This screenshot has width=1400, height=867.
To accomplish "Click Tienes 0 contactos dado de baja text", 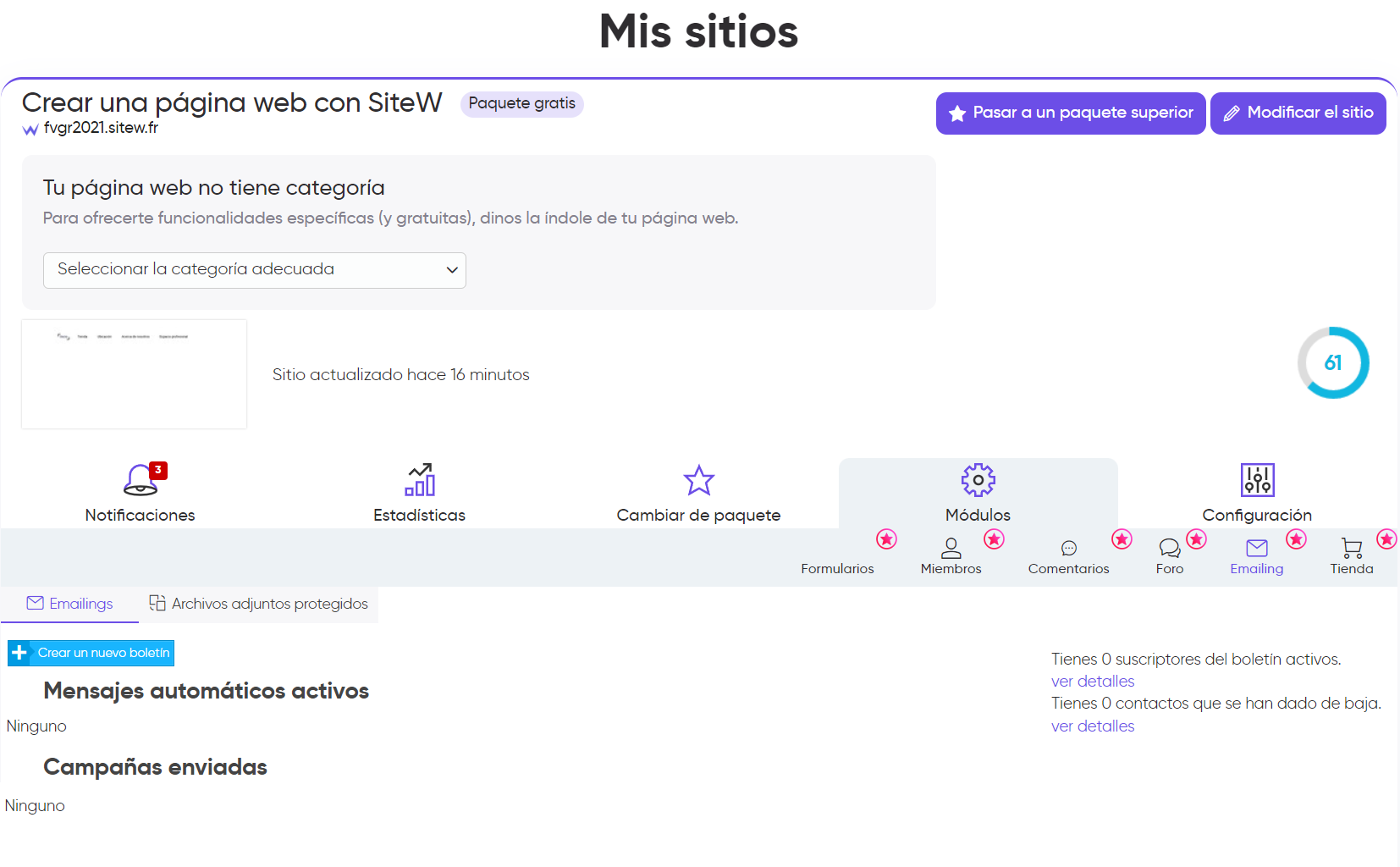I will pos(1216,704).
